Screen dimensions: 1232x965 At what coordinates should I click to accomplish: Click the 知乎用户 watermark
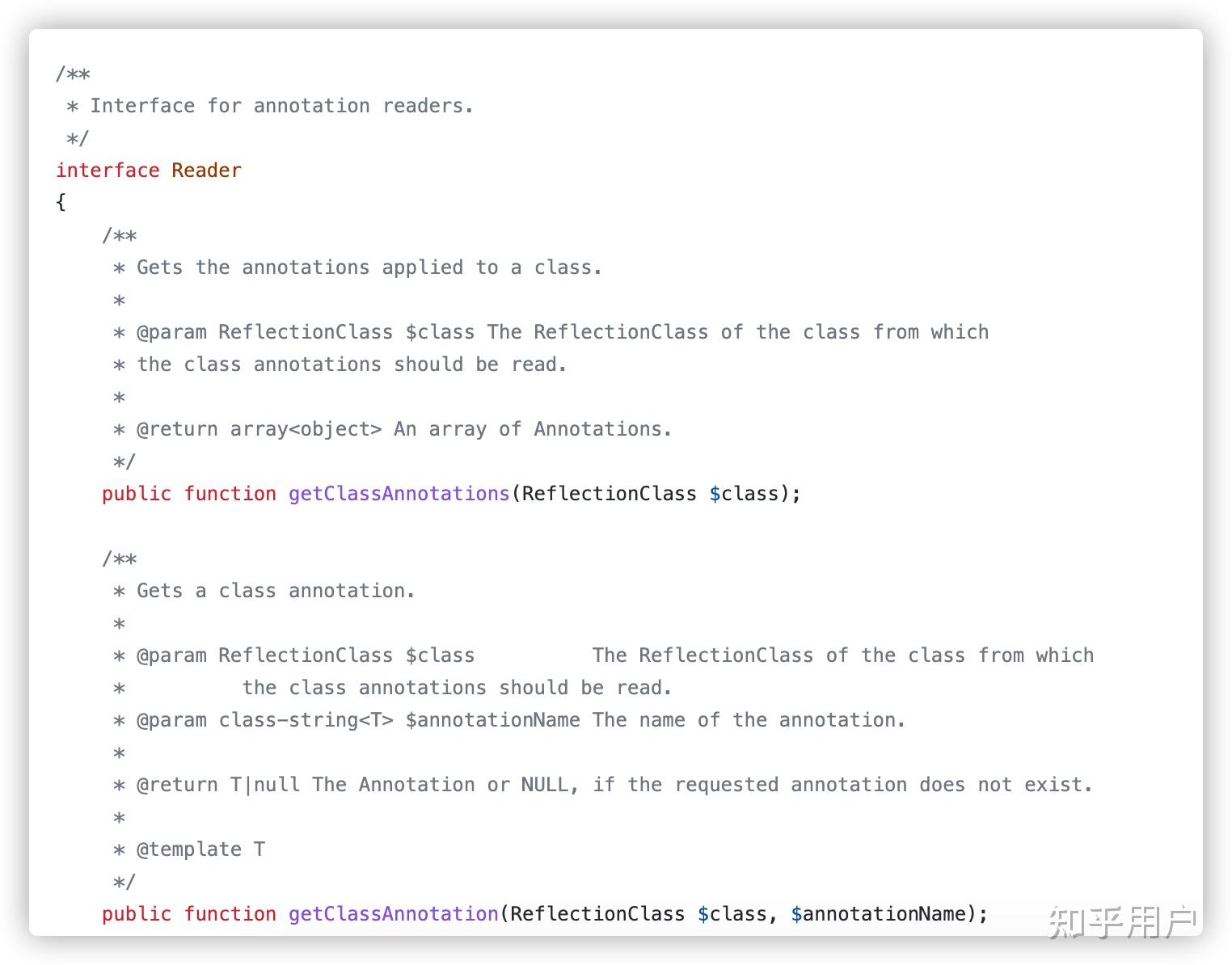(1122, 922)
